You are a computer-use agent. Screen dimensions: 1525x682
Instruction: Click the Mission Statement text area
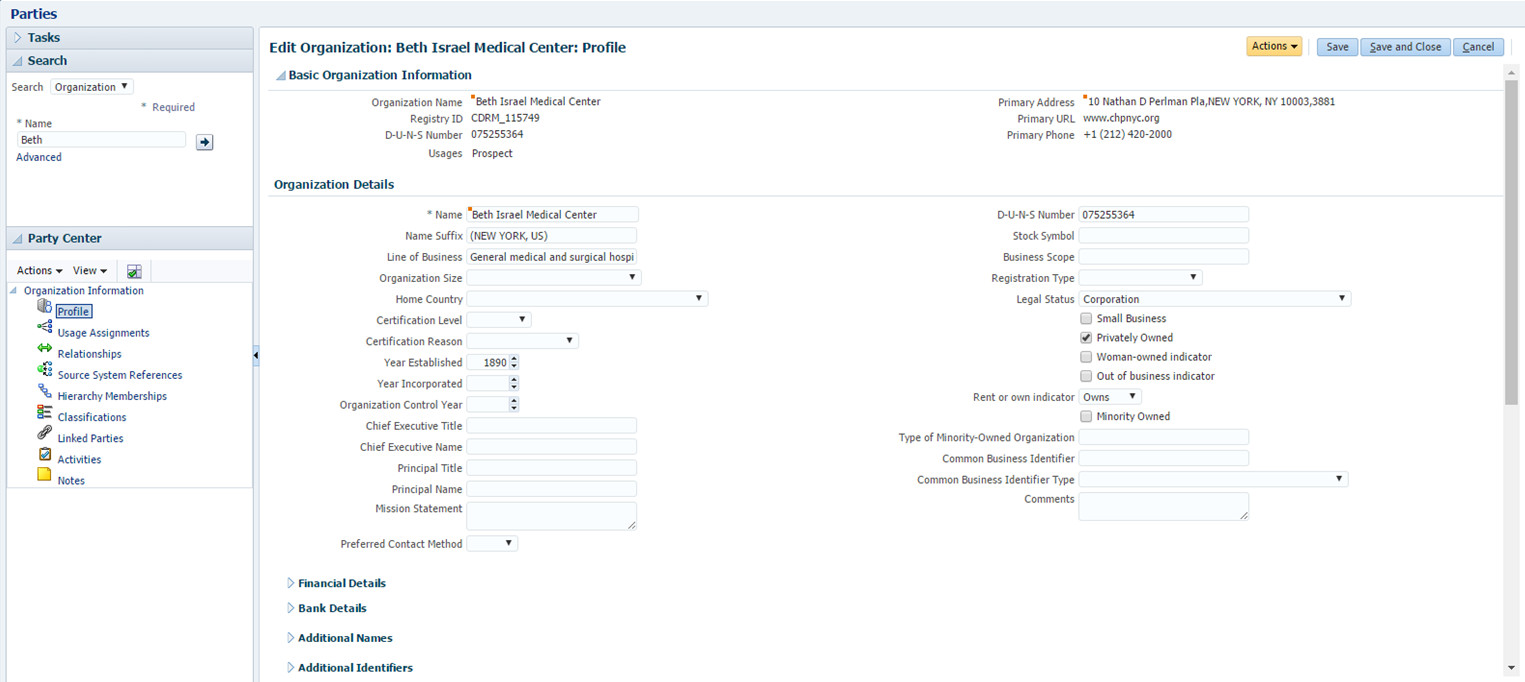point(552,515)
